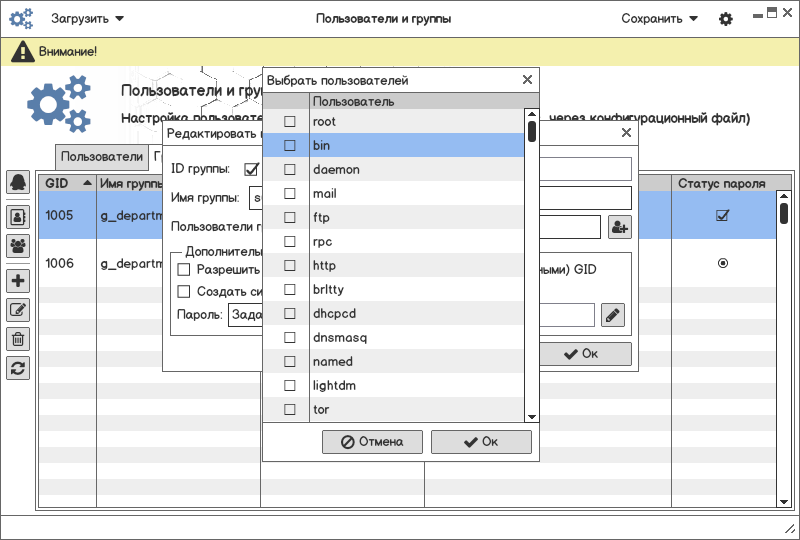800x540 pixels.
Task: Sort by GID column header arrow
Action: click(88, 183)
